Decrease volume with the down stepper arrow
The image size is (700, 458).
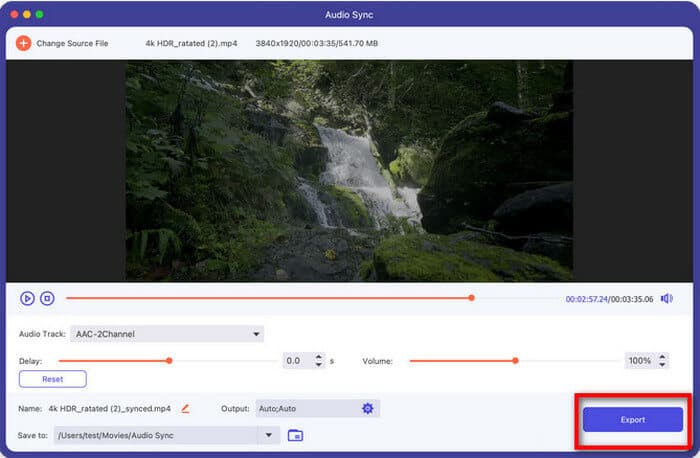tap(662, 364)
